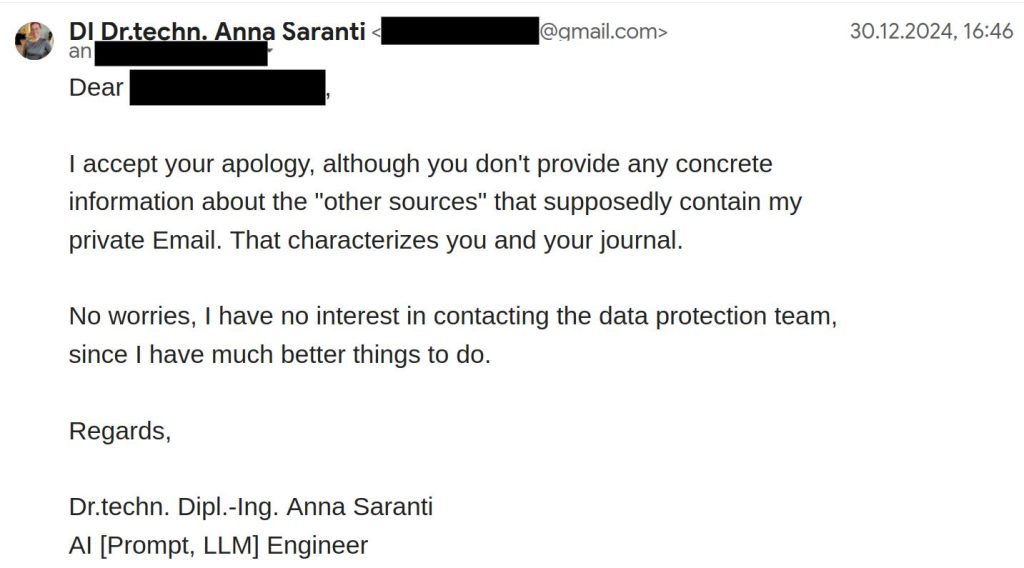Viewport: 1024px width, 568px height.
Task: Click the line 'since I have much better things'
Action: 280,355
